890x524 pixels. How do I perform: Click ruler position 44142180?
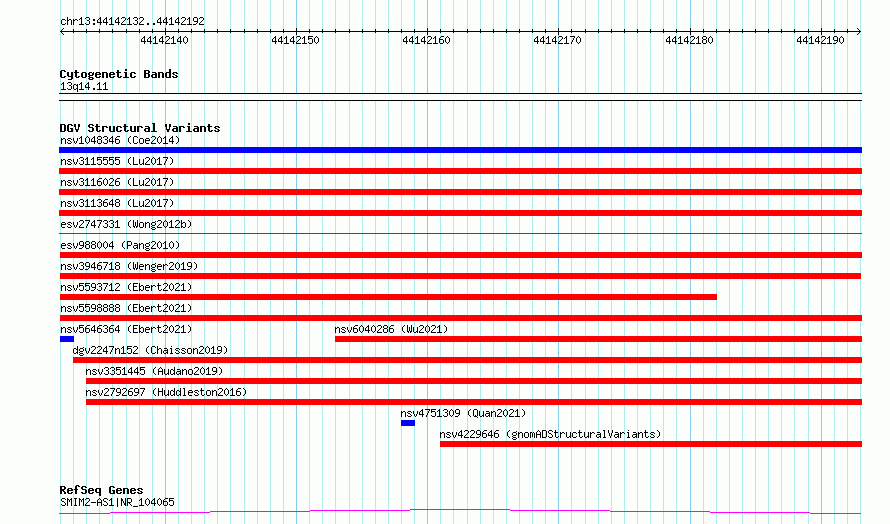(690, 40)
